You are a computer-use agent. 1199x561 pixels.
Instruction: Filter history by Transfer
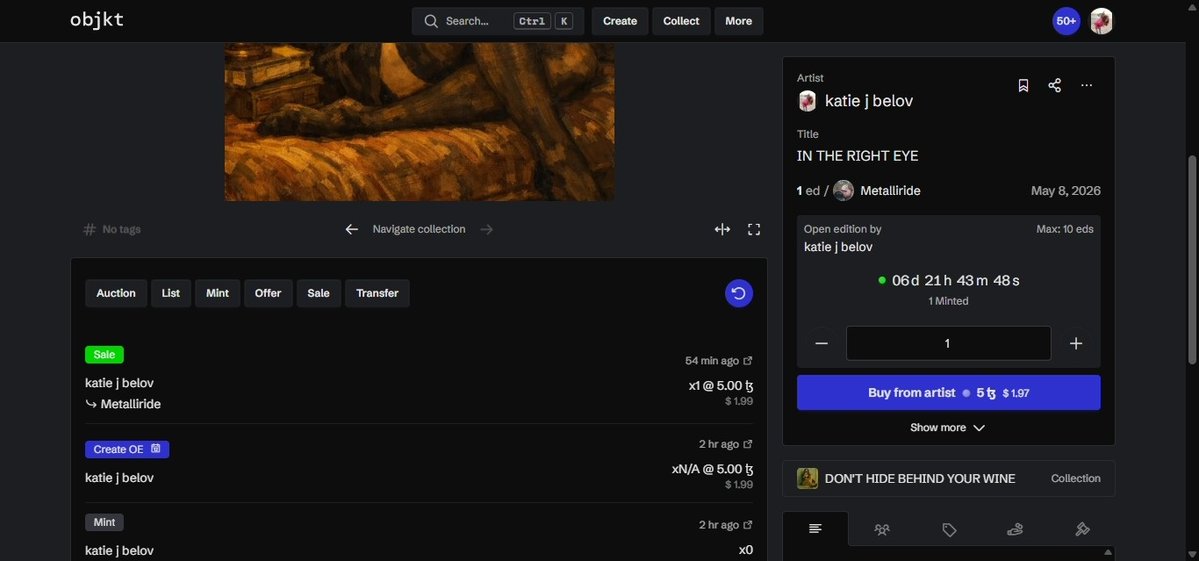tap(377, 293)
